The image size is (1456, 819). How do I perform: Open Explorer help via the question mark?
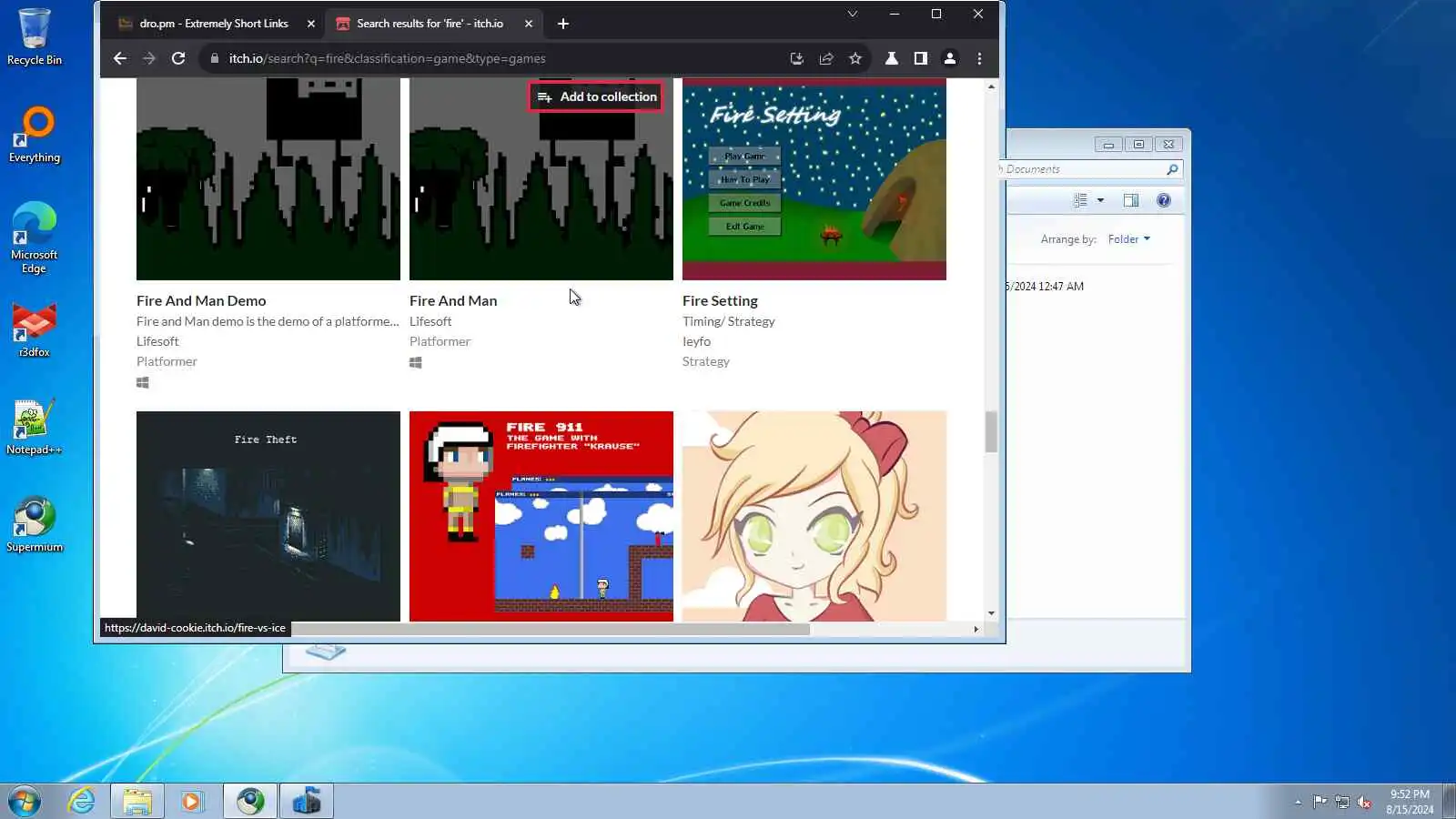click(1164, 200)
